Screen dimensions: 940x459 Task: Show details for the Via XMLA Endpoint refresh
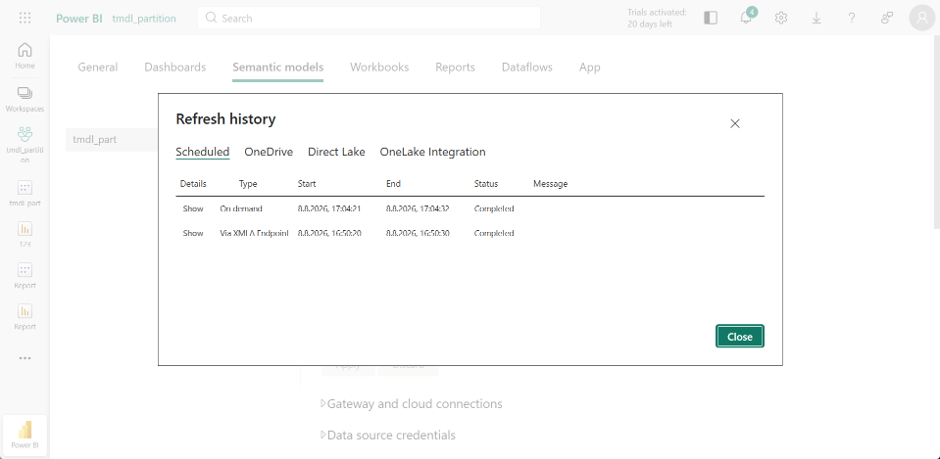tap(193, 232)
